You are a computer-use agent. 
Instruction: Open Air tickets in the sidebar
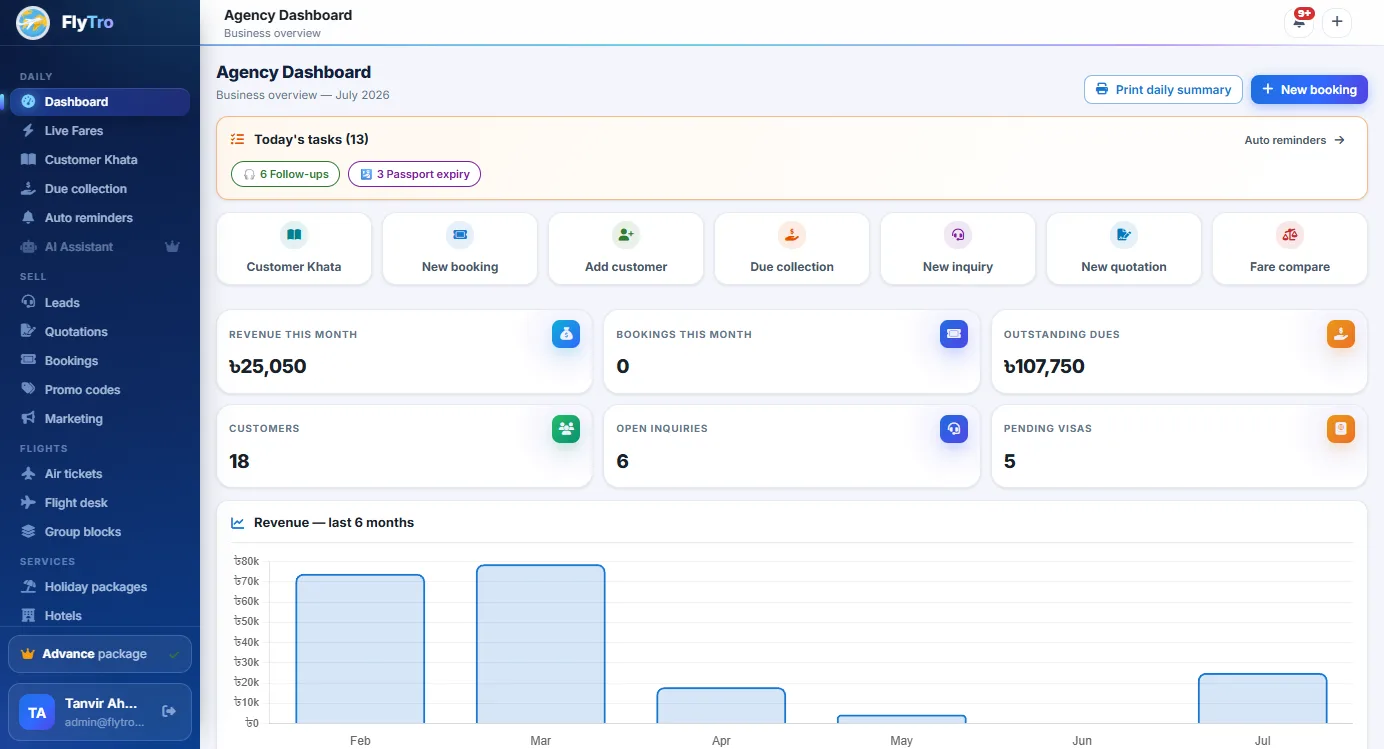click(100, 474)
